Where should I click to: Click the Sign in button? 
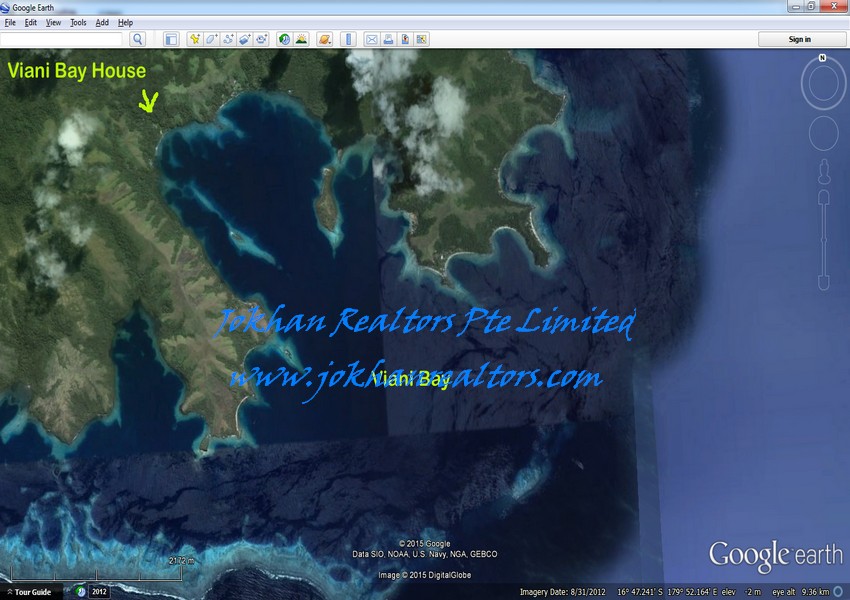[x=799, y=39]
